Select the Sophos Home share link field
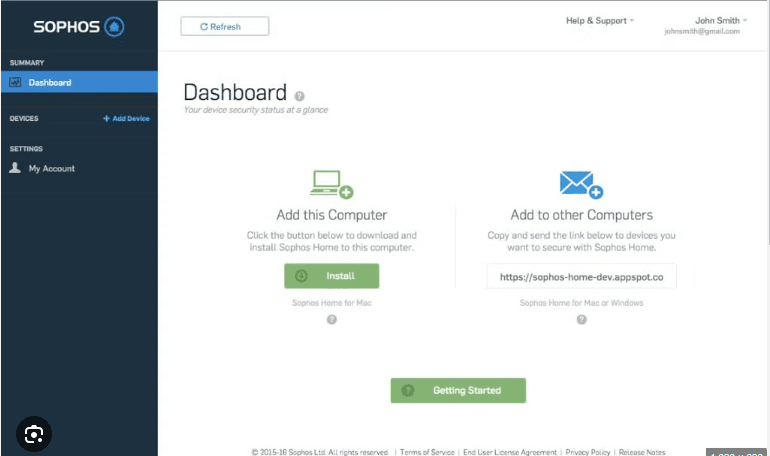The height and width of the screenshot is (456, 770). pos(581,277)
